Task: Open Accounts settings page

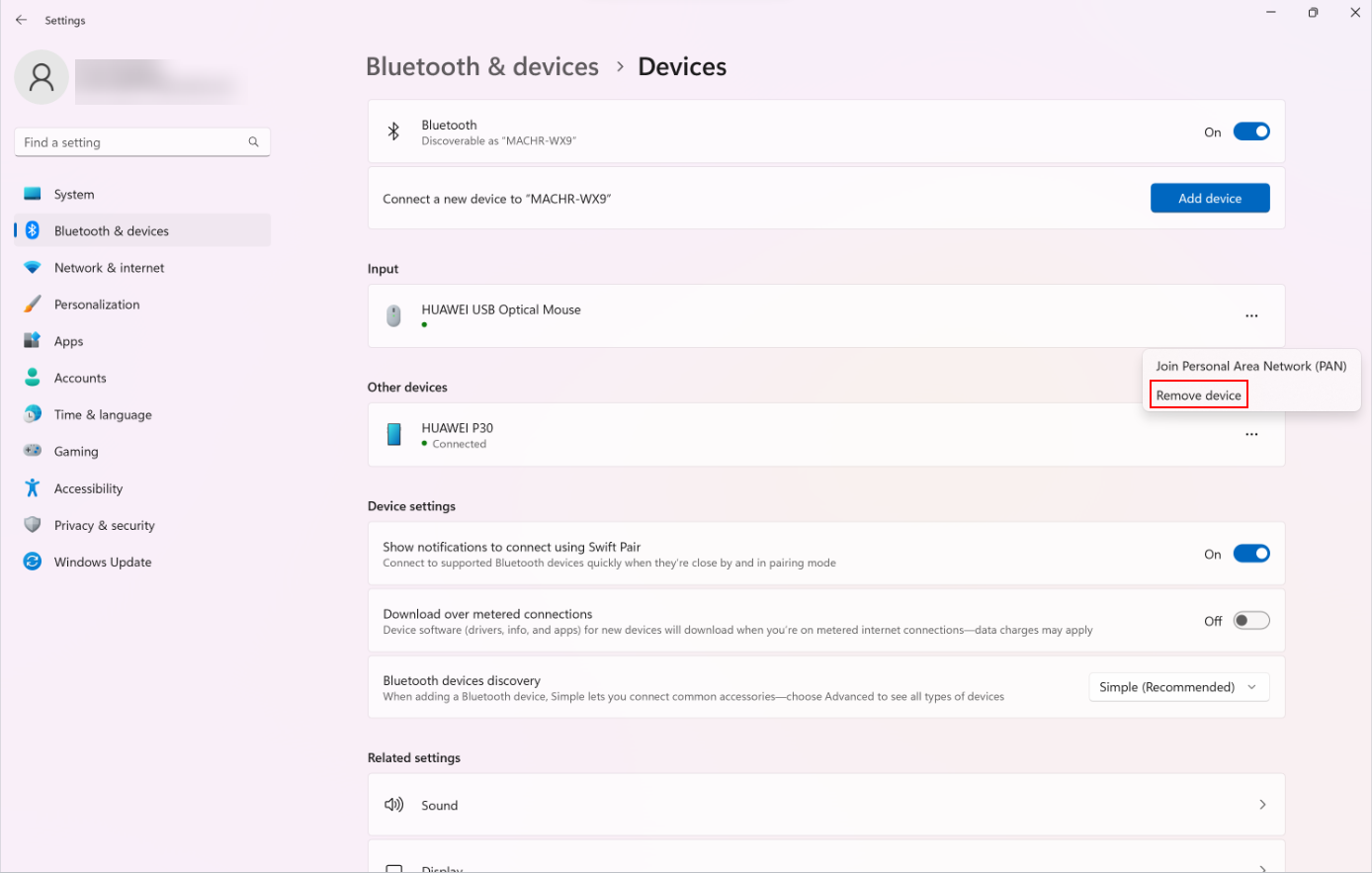Action: 142,378
